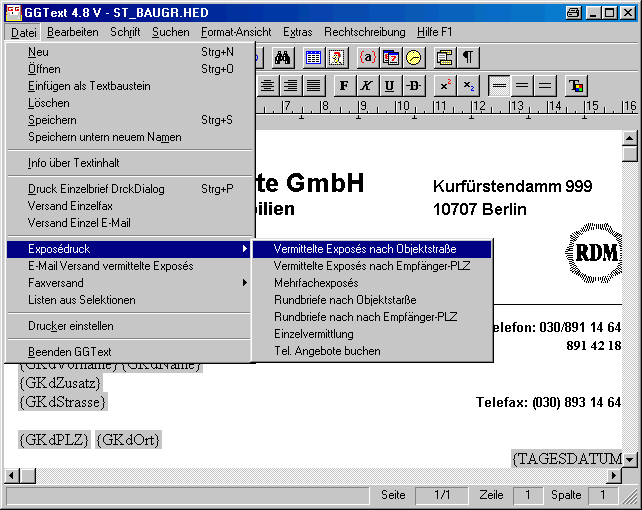
Task: Choose Neu from Datei menu
Action: coord(130,52)
